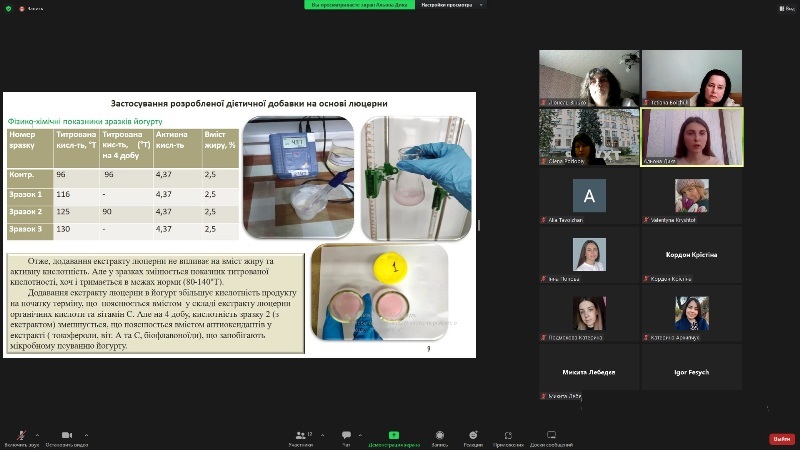Click the 'Зразок 3' row label in the table
800x450 pixels.
[26, 229]
